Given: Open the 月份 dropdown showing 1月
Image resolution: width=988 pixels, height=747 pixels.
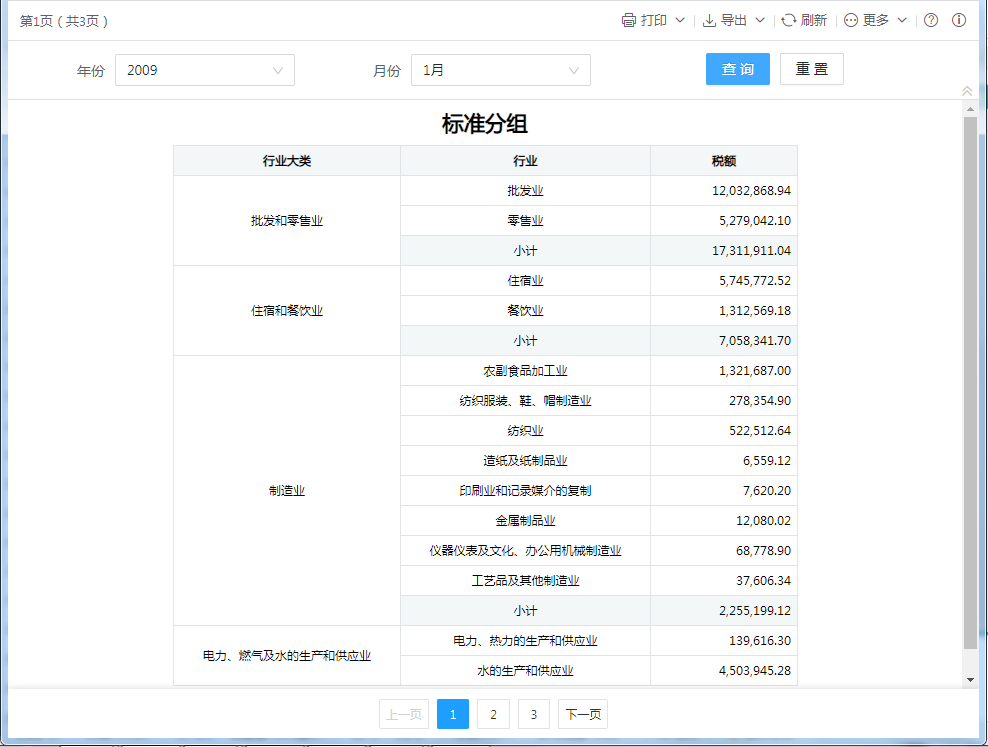Looking at the screenshot, I should click(x=500, y=70).
